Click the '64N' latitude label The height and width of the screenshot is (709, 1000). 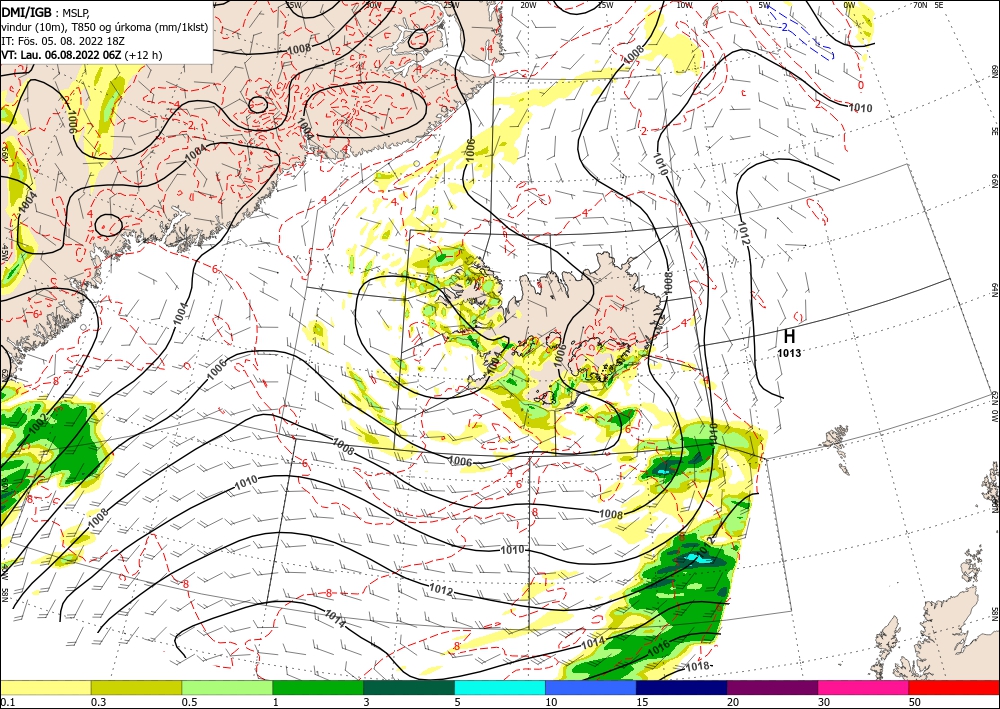[994, 290]
